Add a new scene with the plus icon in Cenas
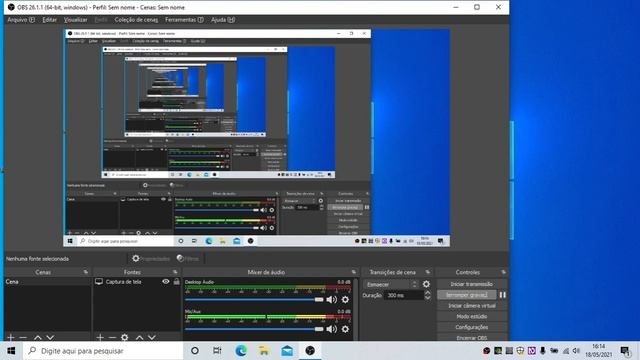The height and width of the screenshot is (360, 640). tap(11, 338)
